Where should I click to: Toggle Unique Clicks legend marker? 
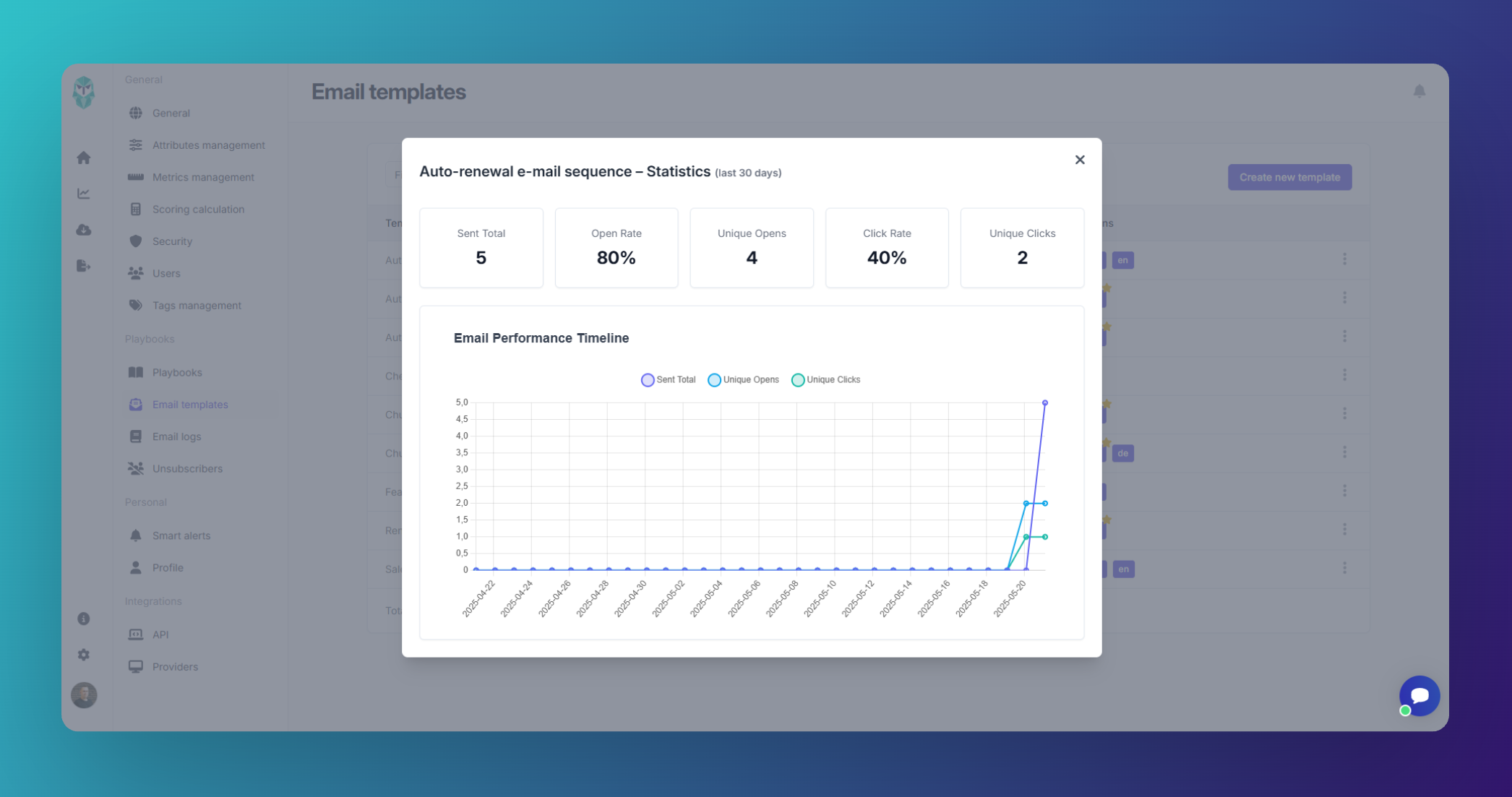(798, 380)
